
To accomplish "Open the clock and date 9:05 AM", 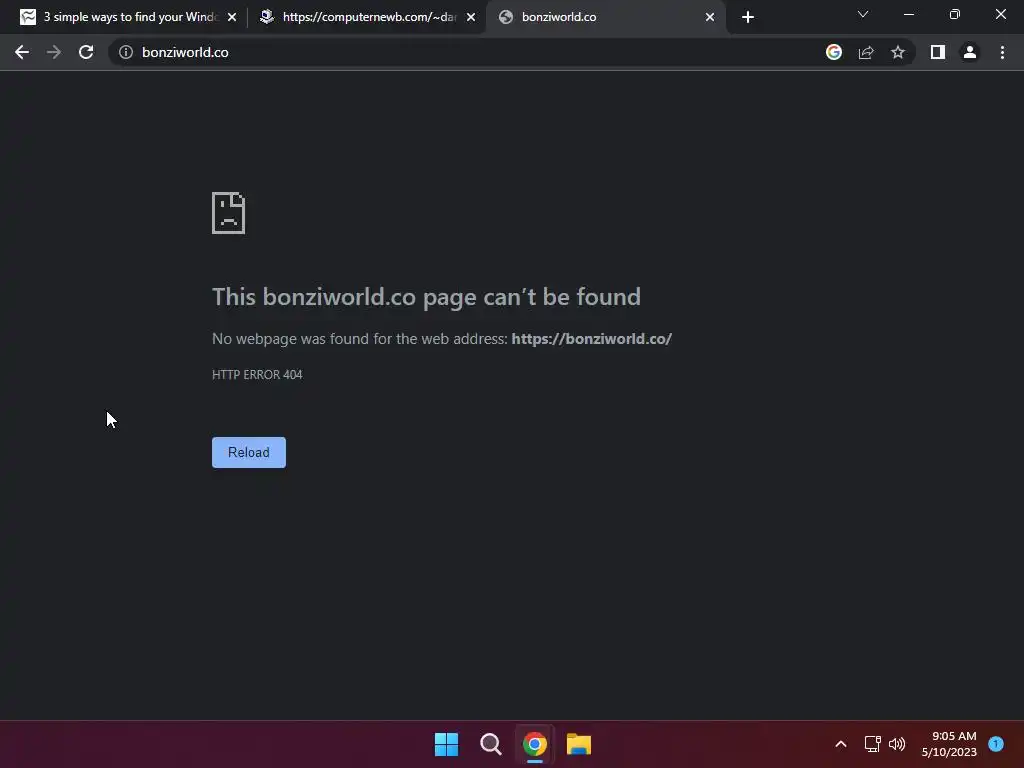I will pyautogui.click(x=949, y=744).
